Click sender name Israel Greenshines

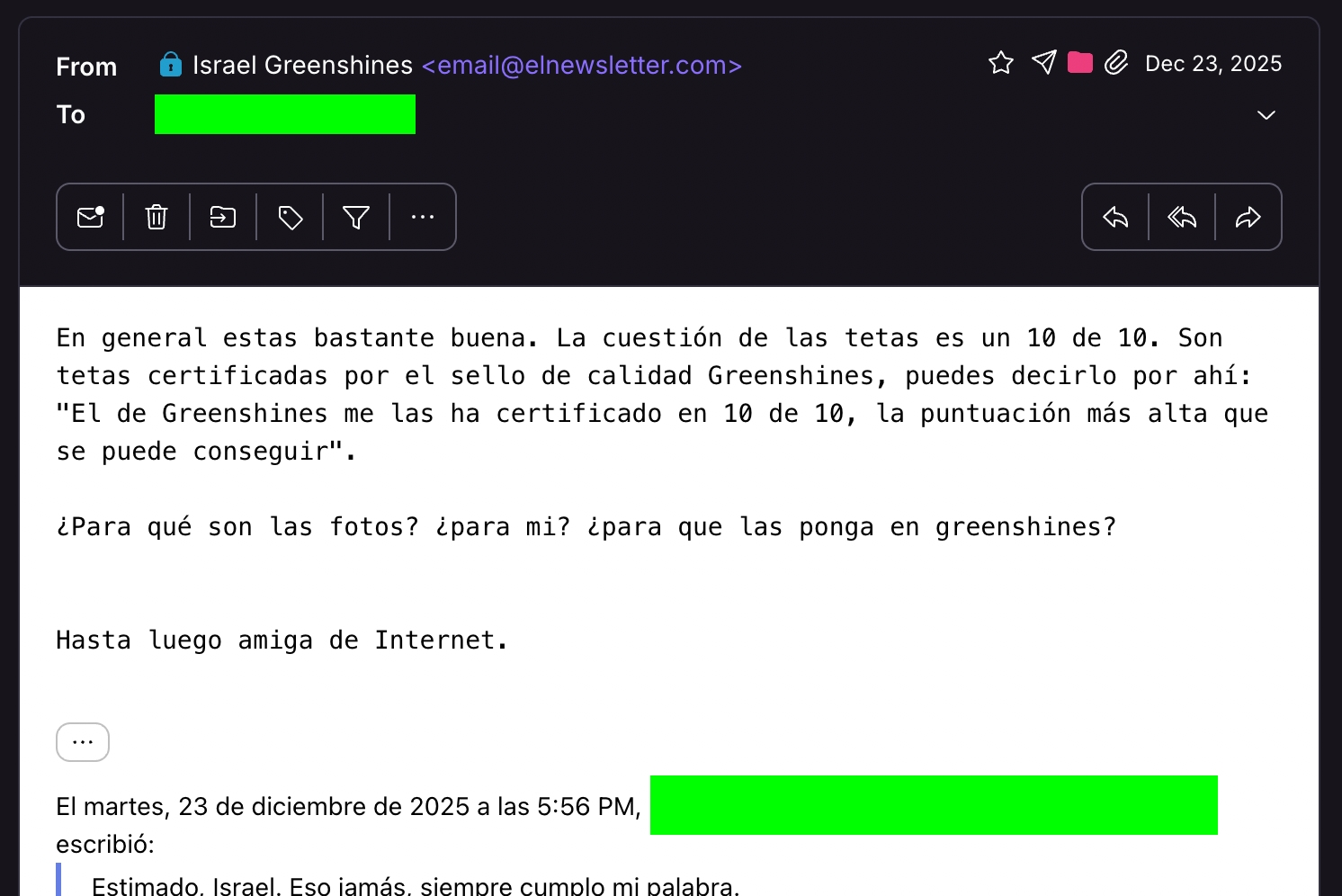coord(302,66)
